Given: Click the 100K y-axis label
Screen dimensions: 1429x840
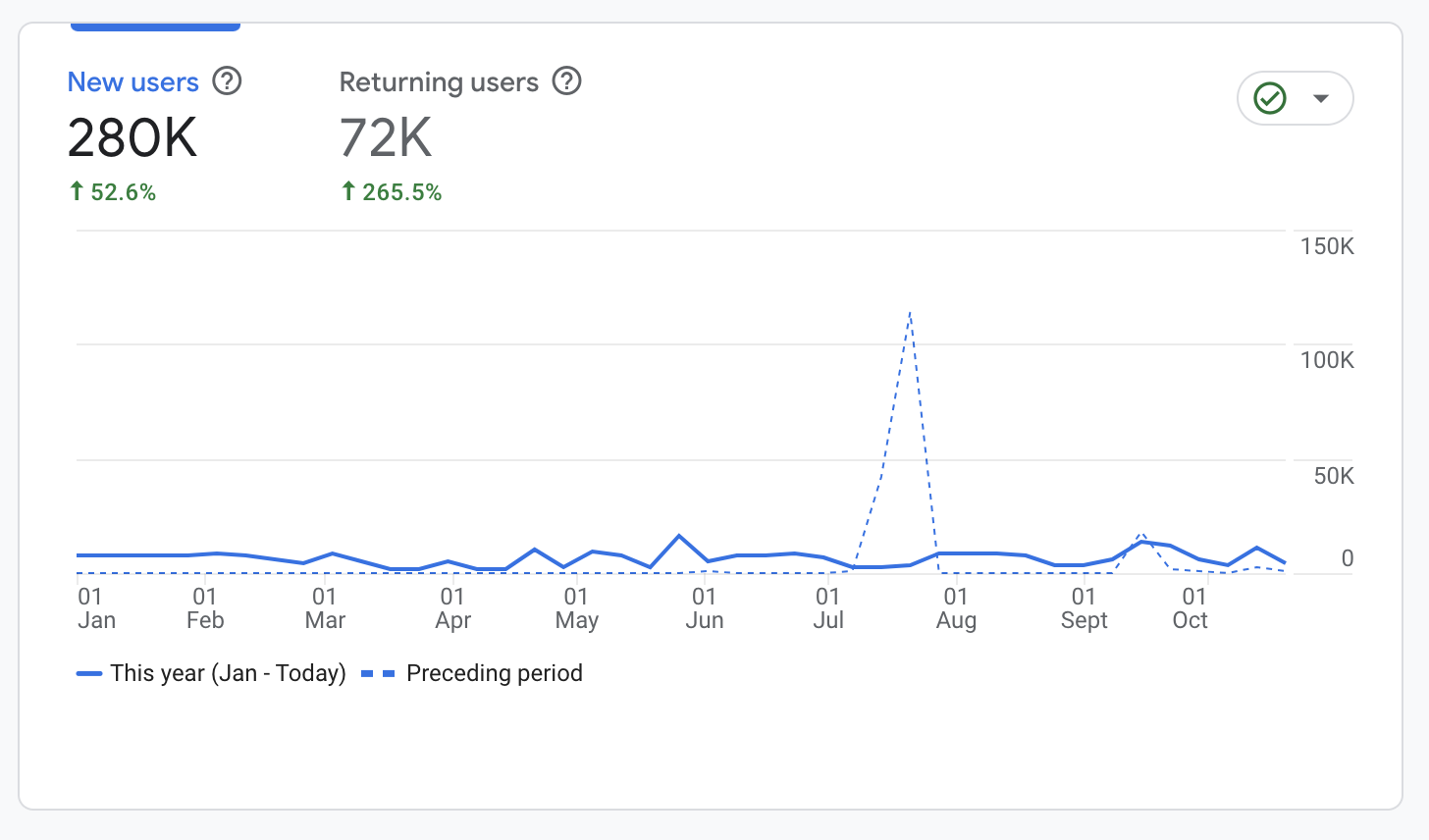Looking at the screenshot, I should click(x=1327, y=360).
